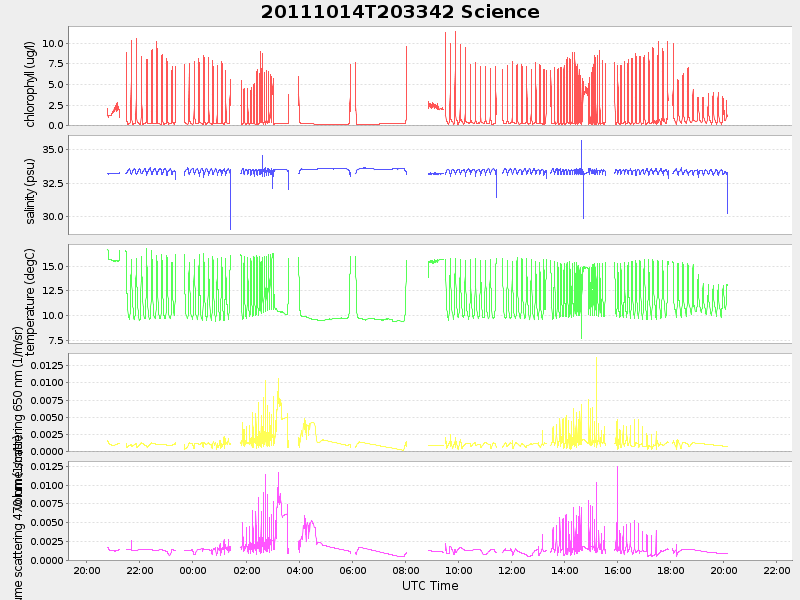This screenshot has height=600, width=800.
Task: Click the 16:00 tick on the time axis
Action: [x=617, y=570]
